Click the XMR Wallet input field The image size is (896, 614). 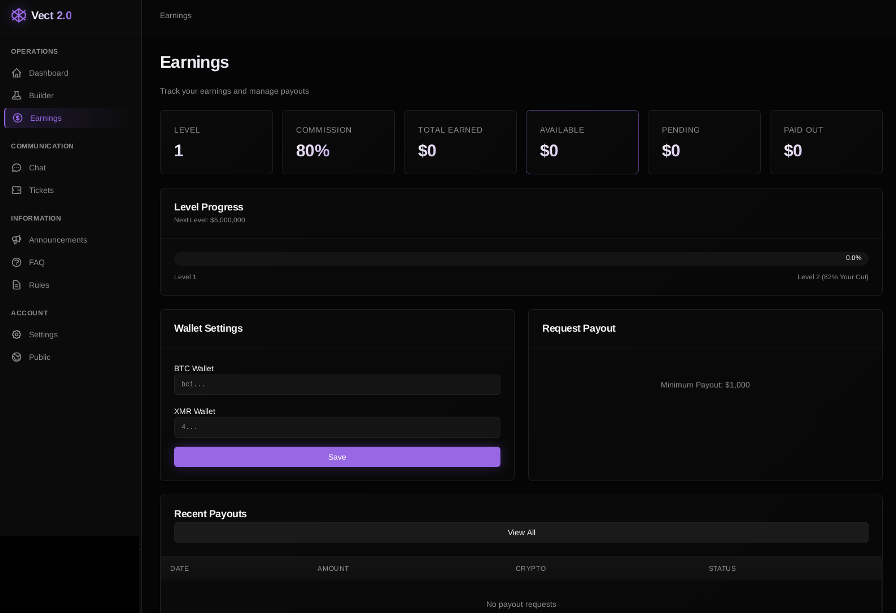tap(337, 427)
